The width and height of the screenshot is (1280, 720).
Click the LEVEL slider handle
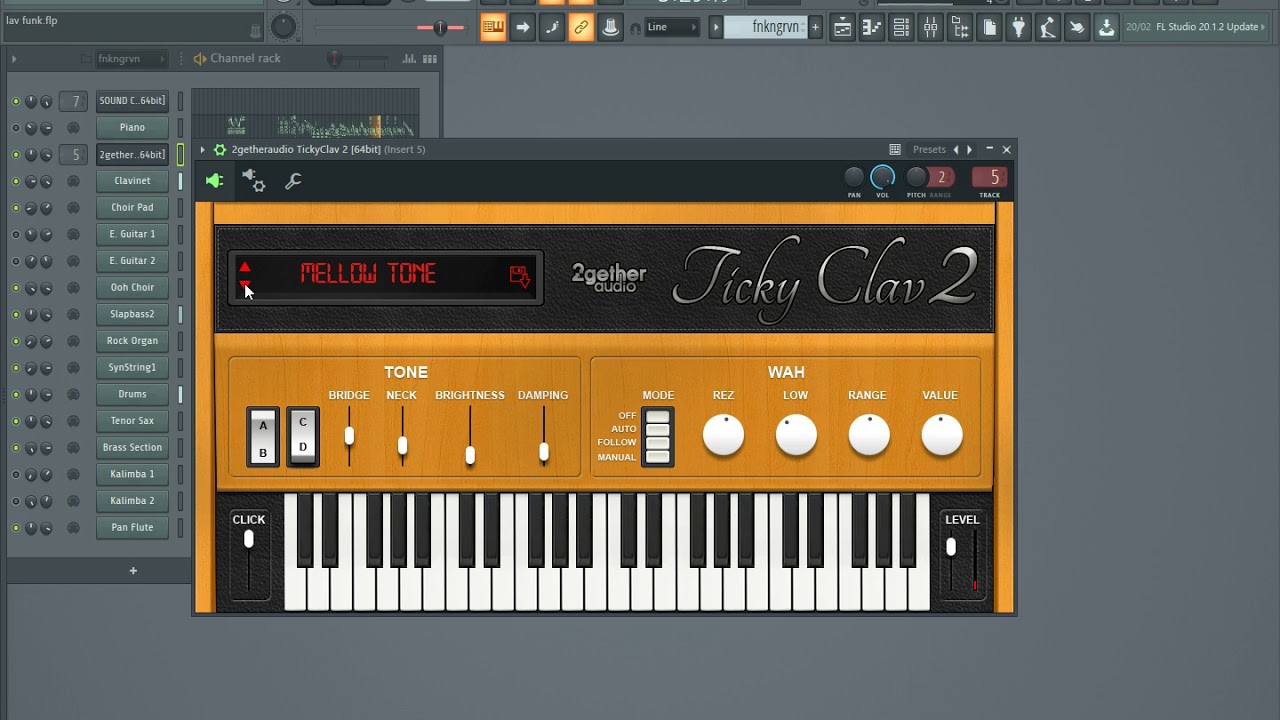[x=951, y=547]
